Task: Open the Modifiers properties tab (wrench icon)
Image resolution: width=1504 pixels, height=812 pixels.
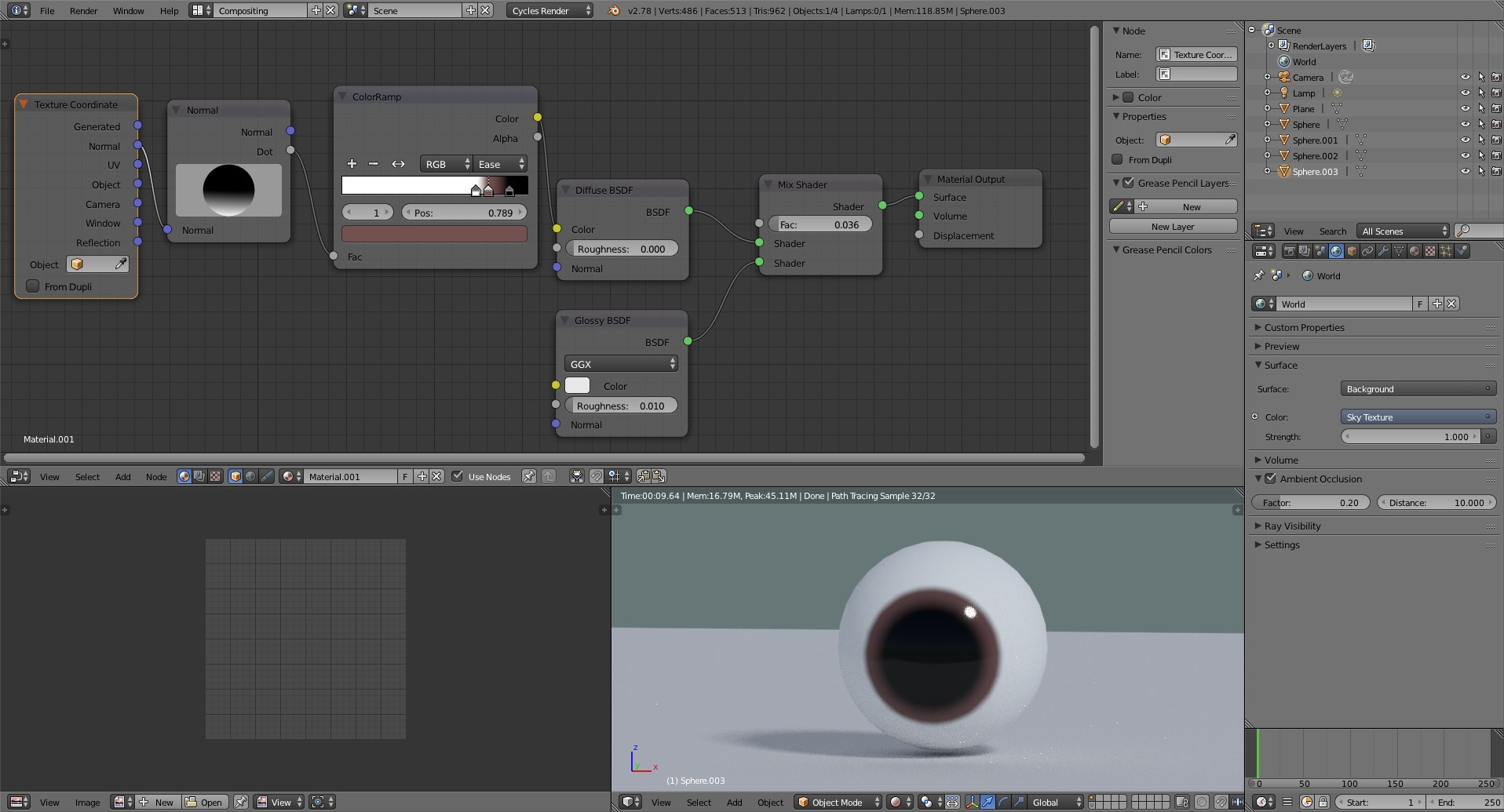Action: coord(1383,251)
